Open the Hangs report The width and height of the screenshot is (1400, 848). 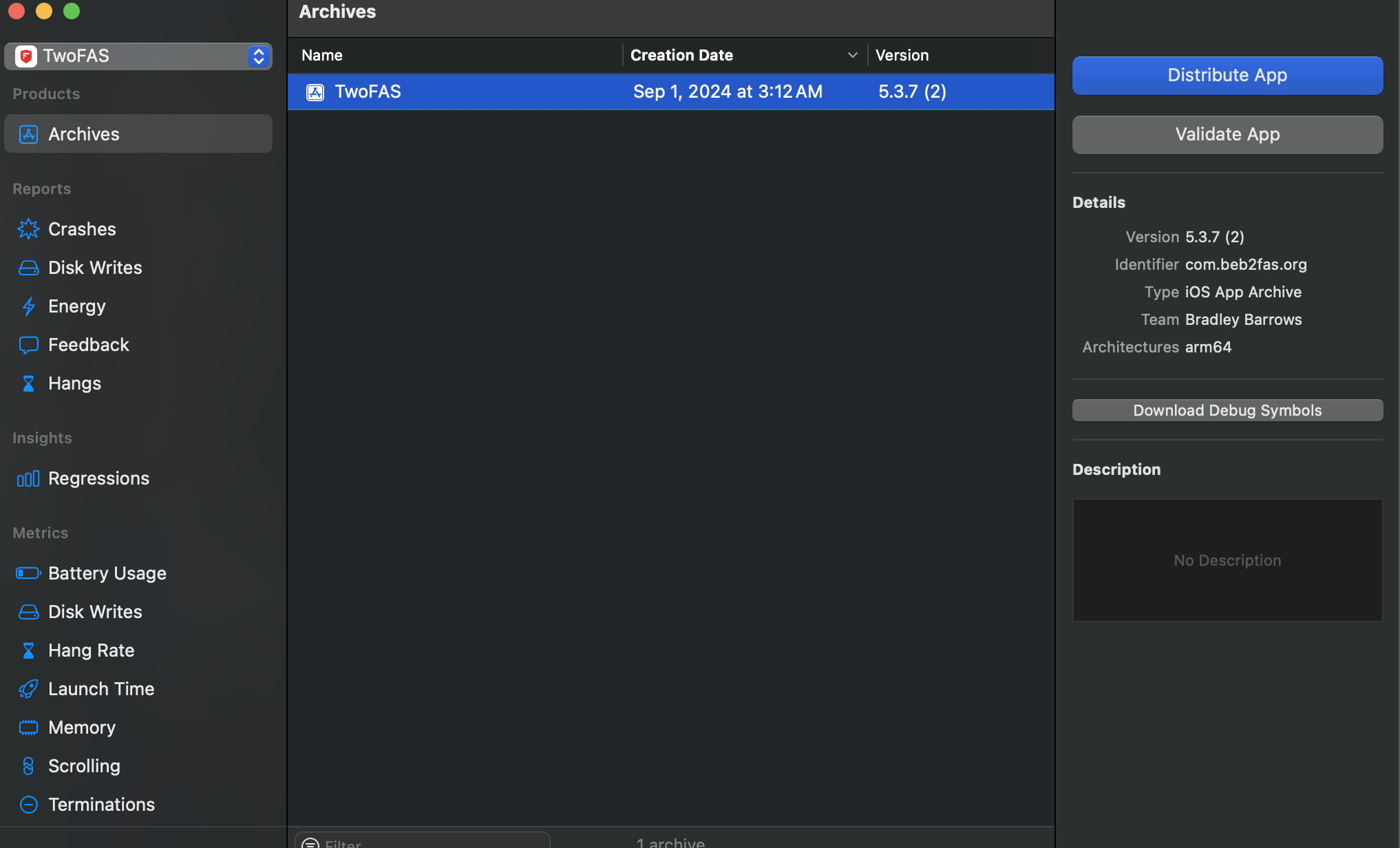point(138,383)
